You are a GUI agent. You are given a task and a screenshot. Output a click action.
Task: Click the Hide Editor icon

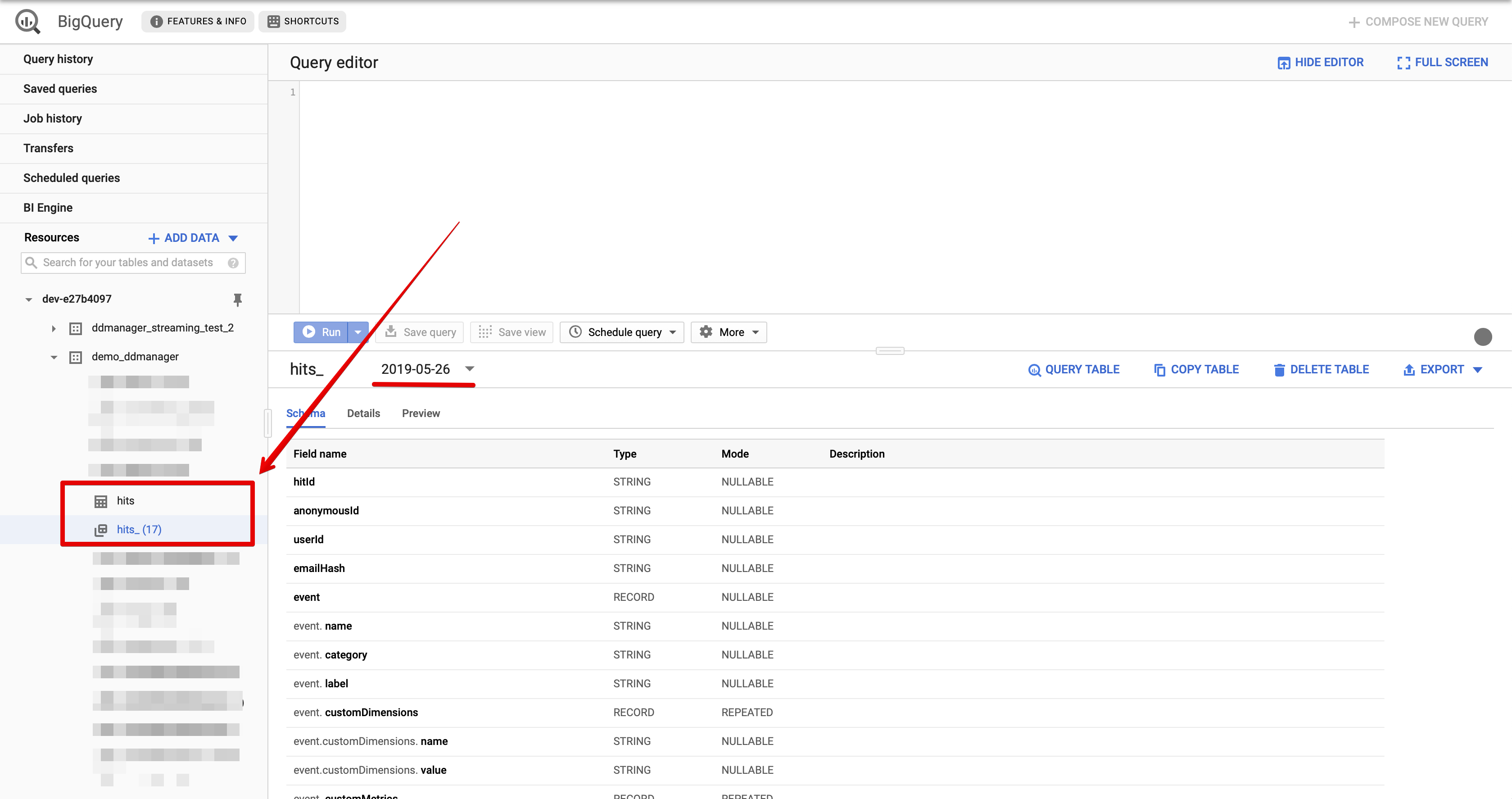tap(1284, 63)
